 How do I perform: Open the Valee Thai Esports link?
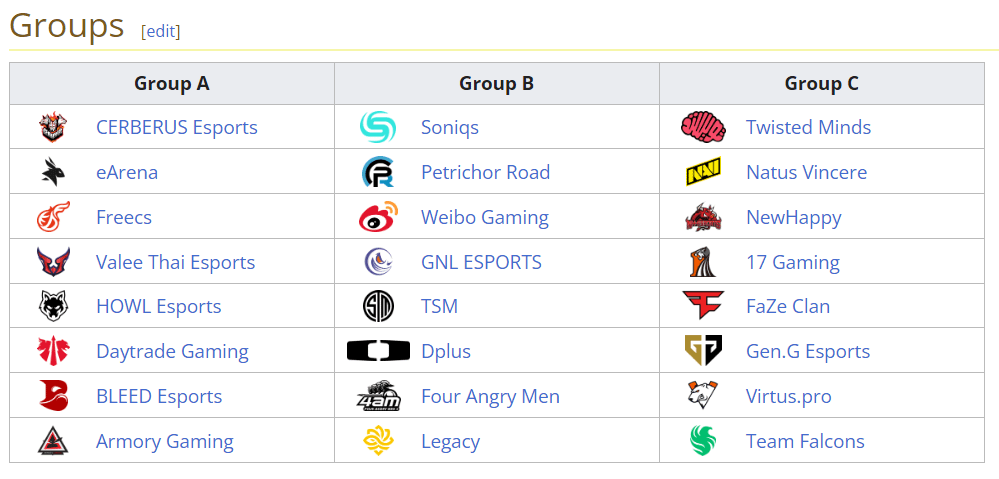point(175,262)
